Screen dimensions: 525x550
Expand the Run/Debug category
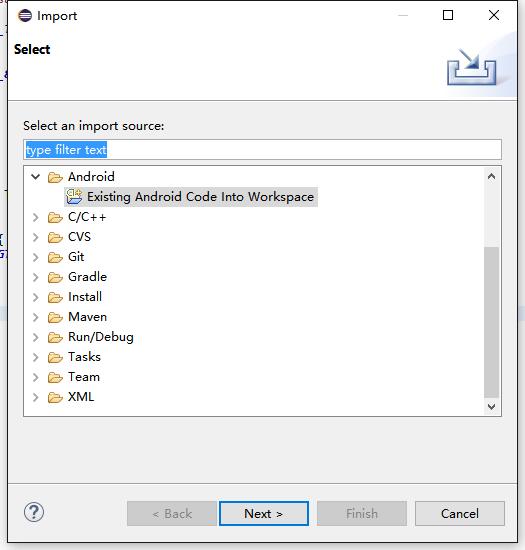point(35,337)
